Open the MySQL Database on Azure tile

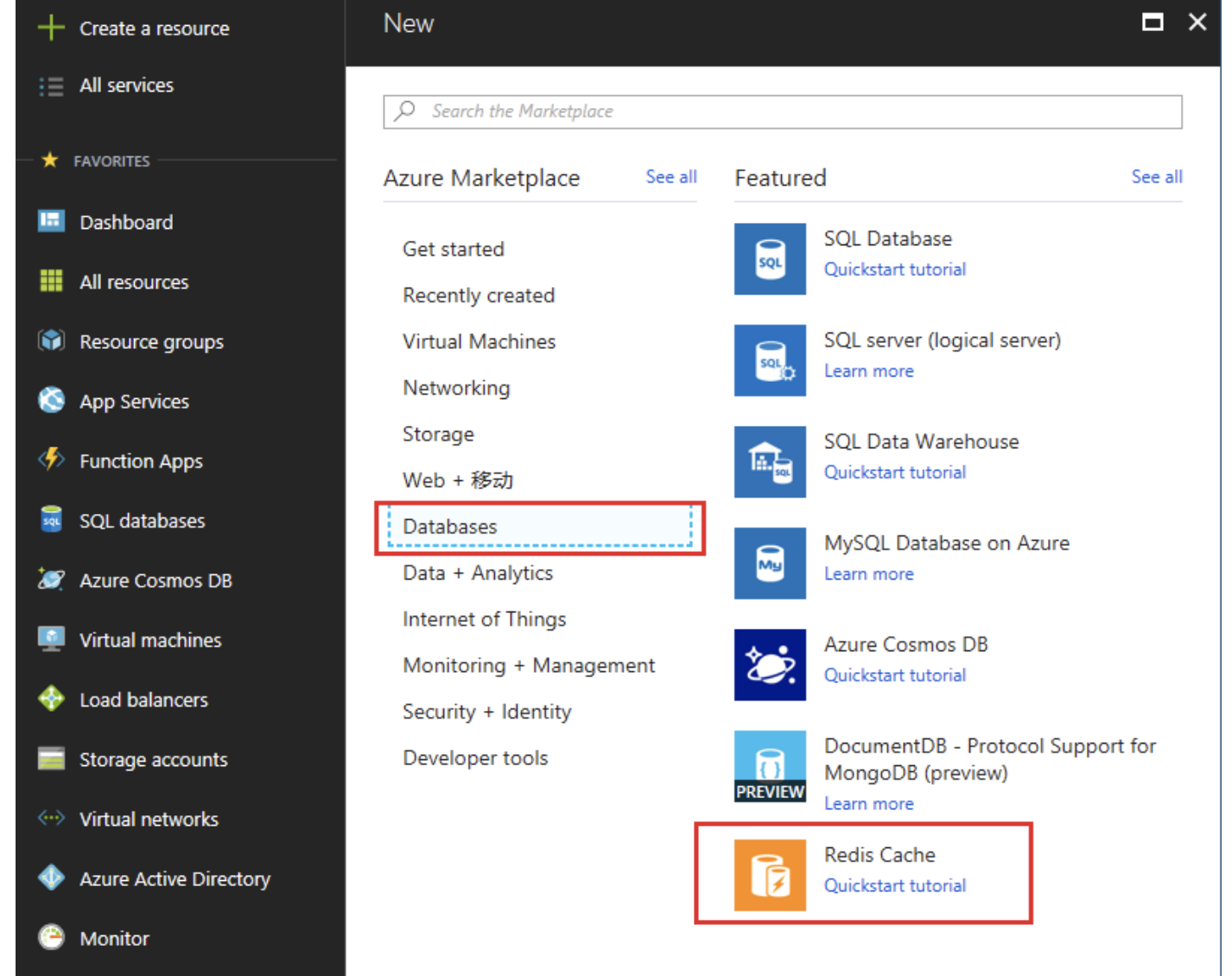pos(769,563)
